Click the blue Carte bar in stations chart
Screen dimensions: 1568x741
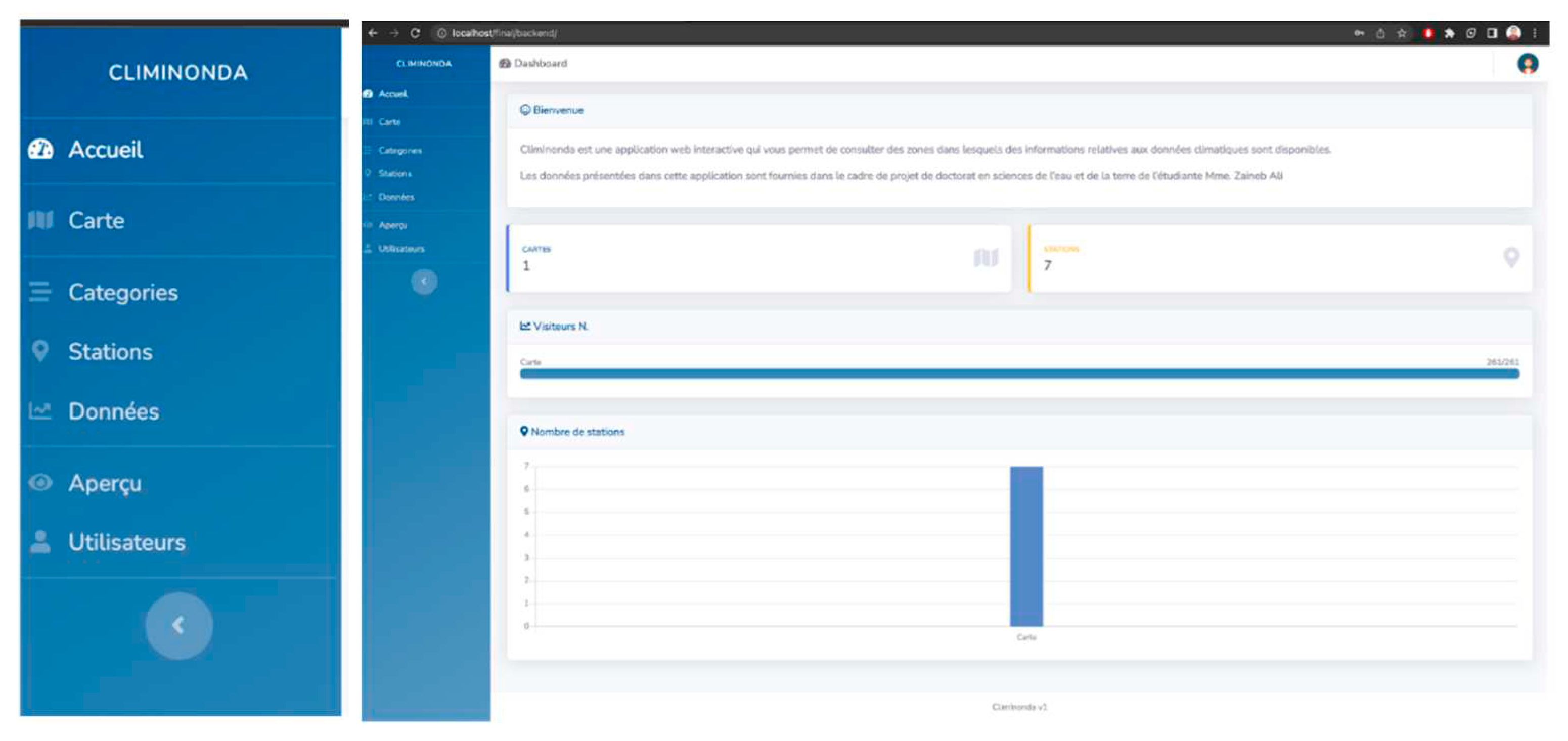tap(1026, 546)
